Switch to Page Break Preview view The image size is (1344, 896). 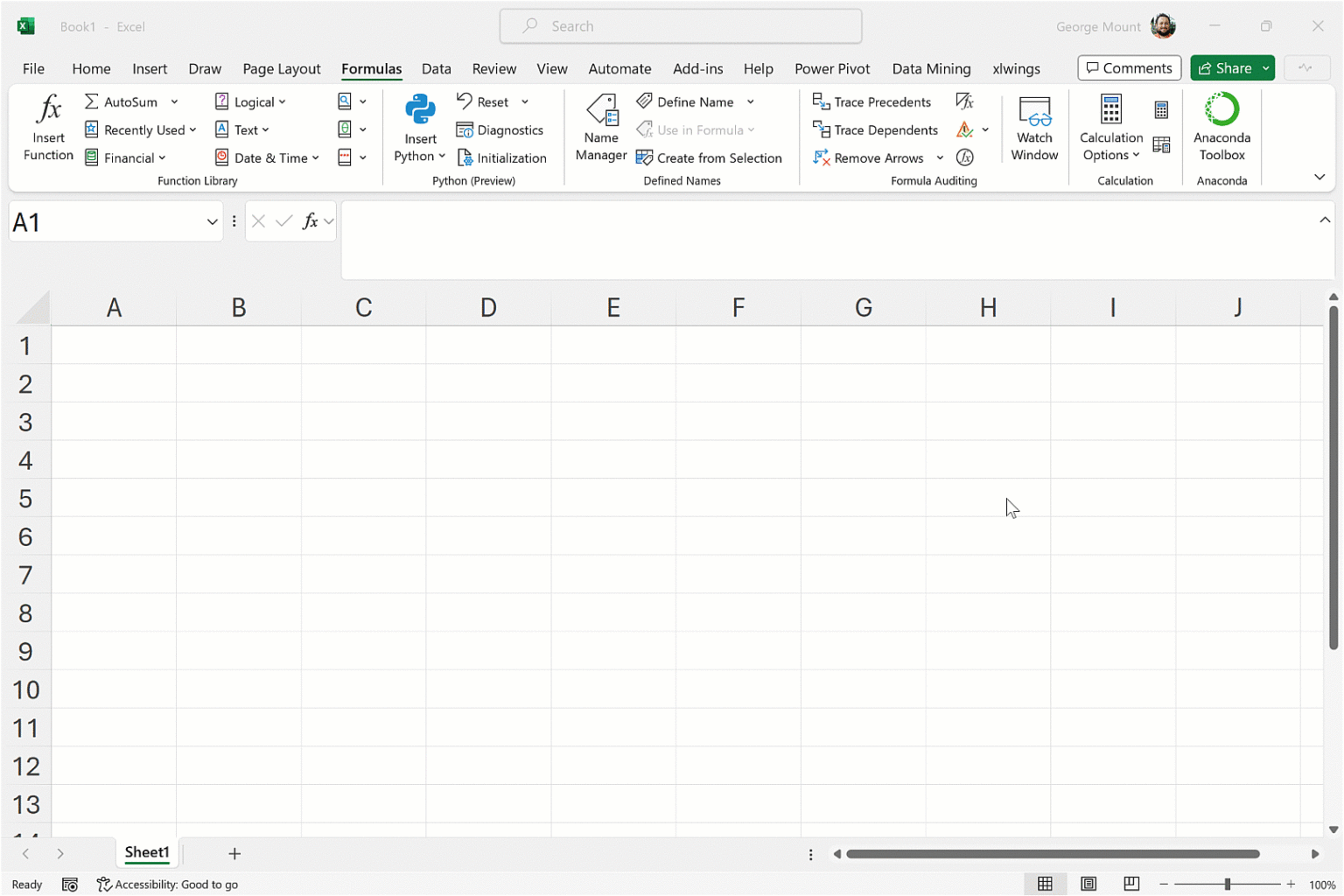click(x=1131, y=885)
